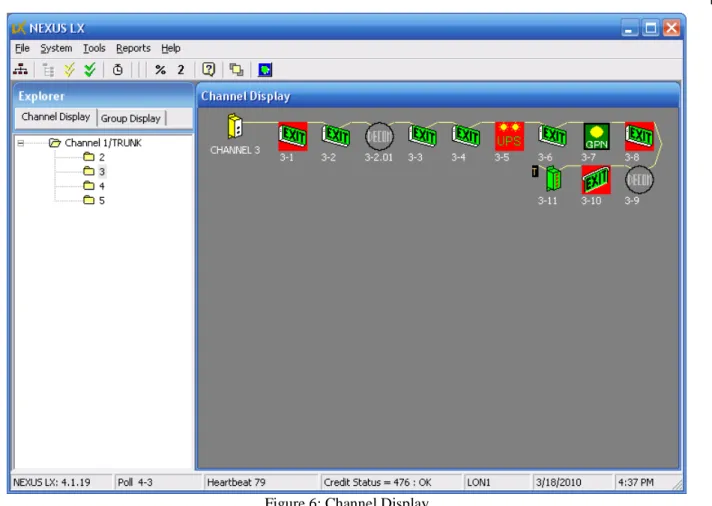Viewport: 712px width, 506px height.
Task: Select Channel 1/TRUNK in the tree
Action: pos(103,143)
